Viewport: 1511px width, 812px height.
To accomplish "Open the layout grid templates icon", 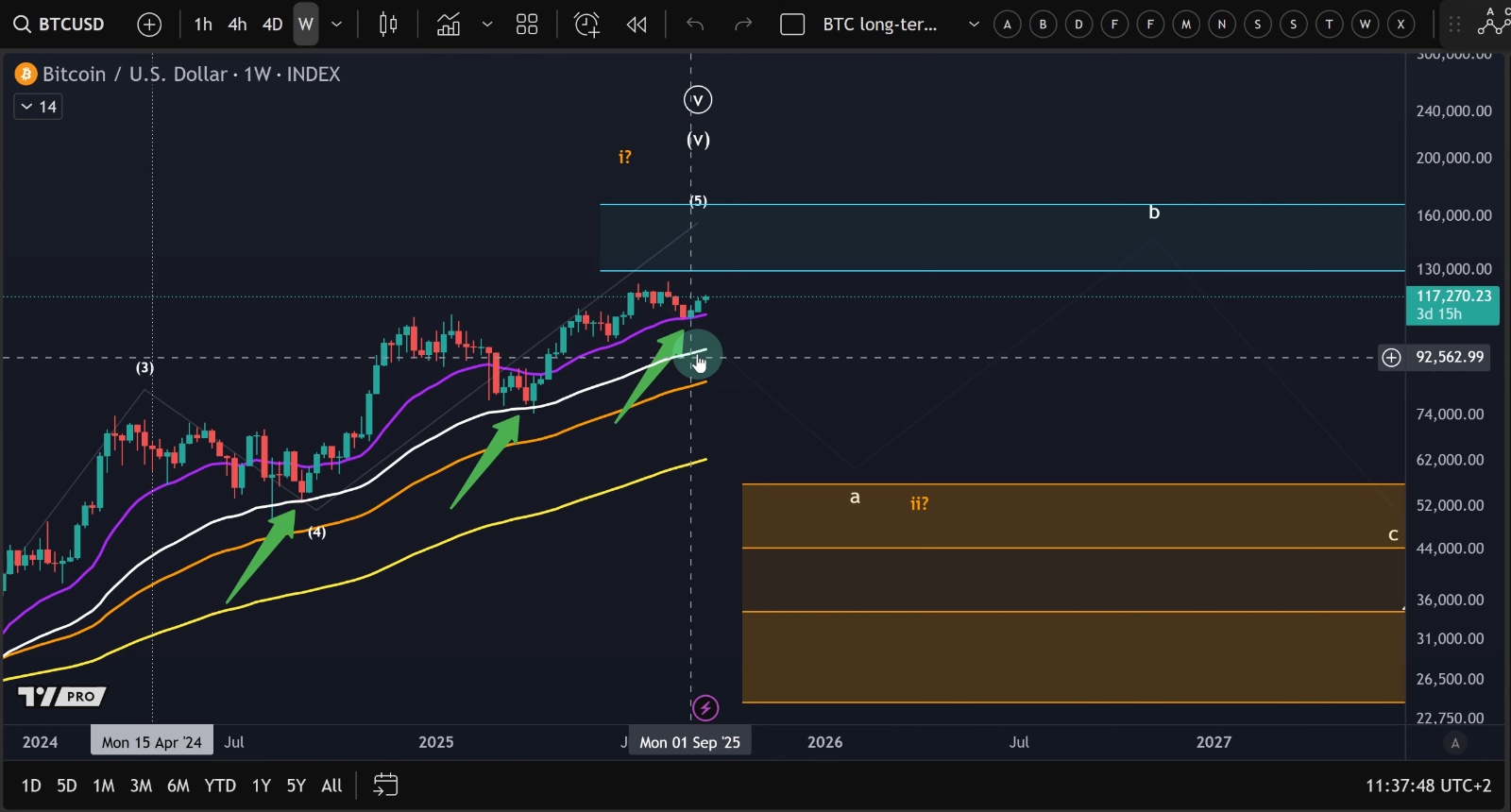I will [527, 25].
